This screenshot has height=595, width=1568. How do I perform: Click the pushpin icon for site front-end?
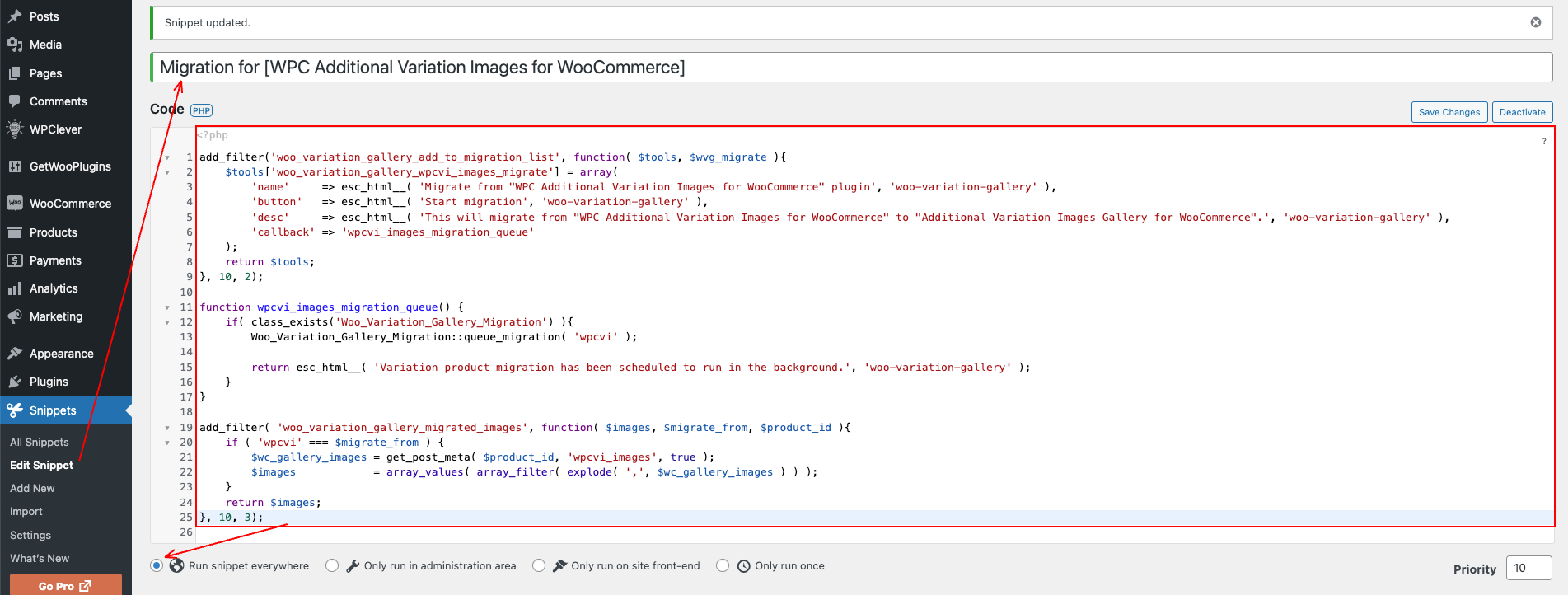point(559,565)
